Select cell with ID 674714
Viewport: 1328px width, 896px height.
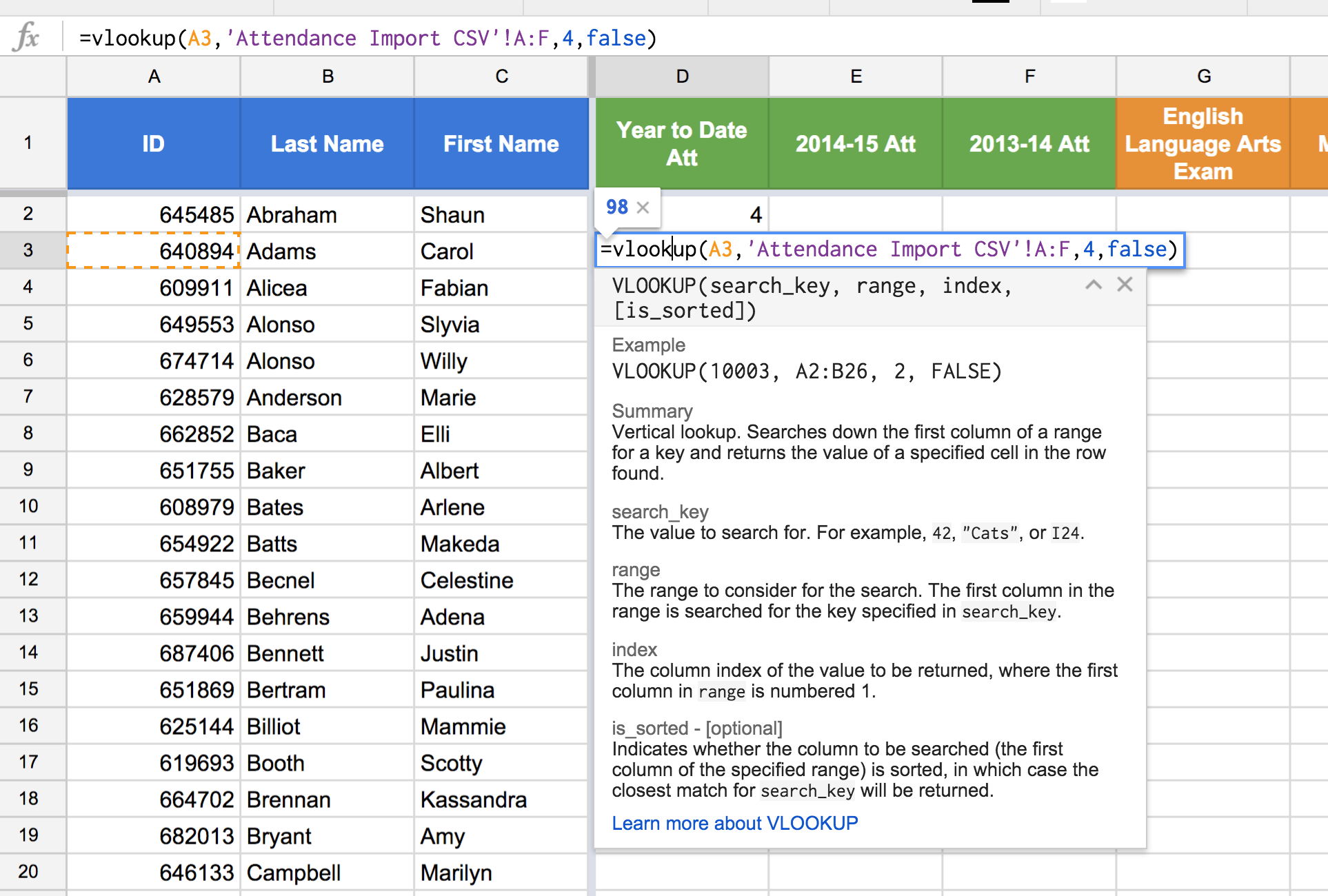(154, 360)
